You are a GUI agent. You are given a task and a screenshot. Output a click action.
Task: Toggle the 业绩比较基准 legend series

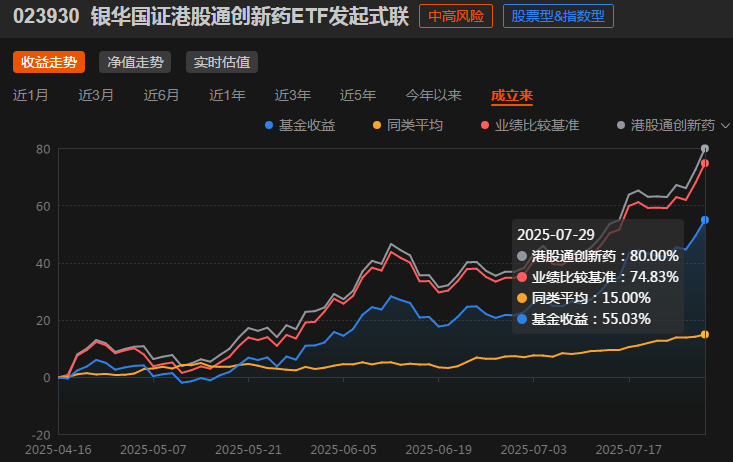[x=530, y=125]
